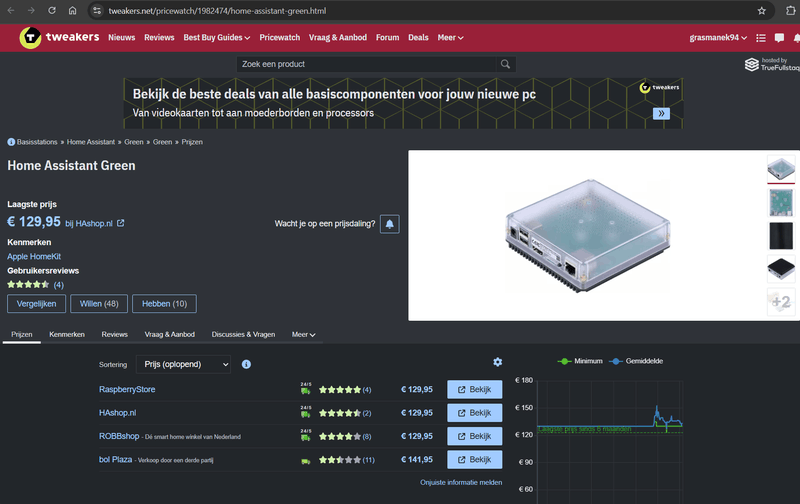This screenshot has width=800, height=504.
Task: Click the Apple HomeKit link
Action: [x=34, y=257]
